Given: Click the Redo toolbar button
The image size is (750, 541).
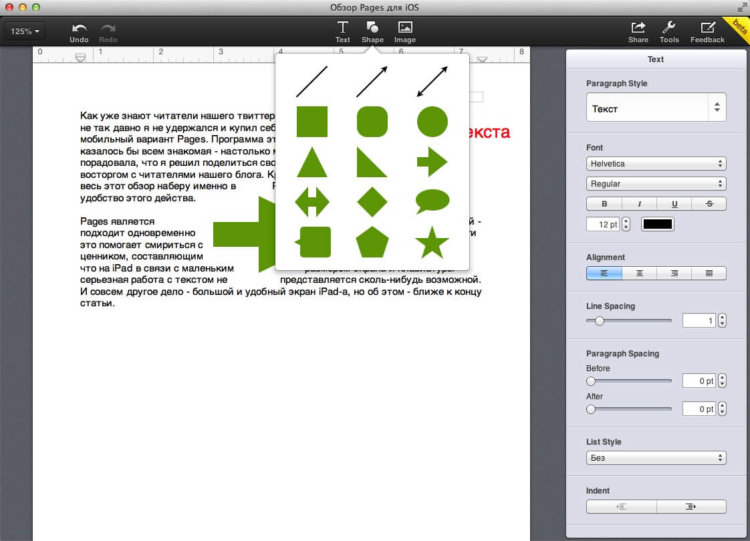Looking at the screenshot, I should pos(108,33).
